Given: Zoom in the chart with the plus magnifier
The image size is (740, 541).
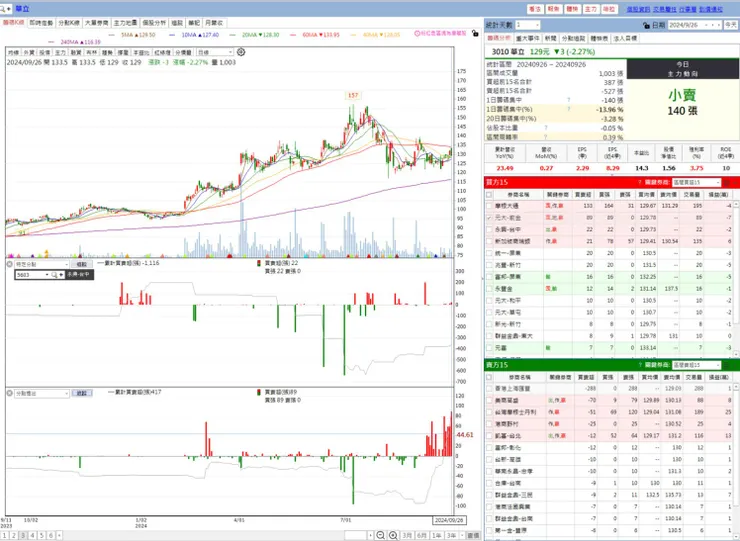Looking at the screenshot, I should pos(393,535).
